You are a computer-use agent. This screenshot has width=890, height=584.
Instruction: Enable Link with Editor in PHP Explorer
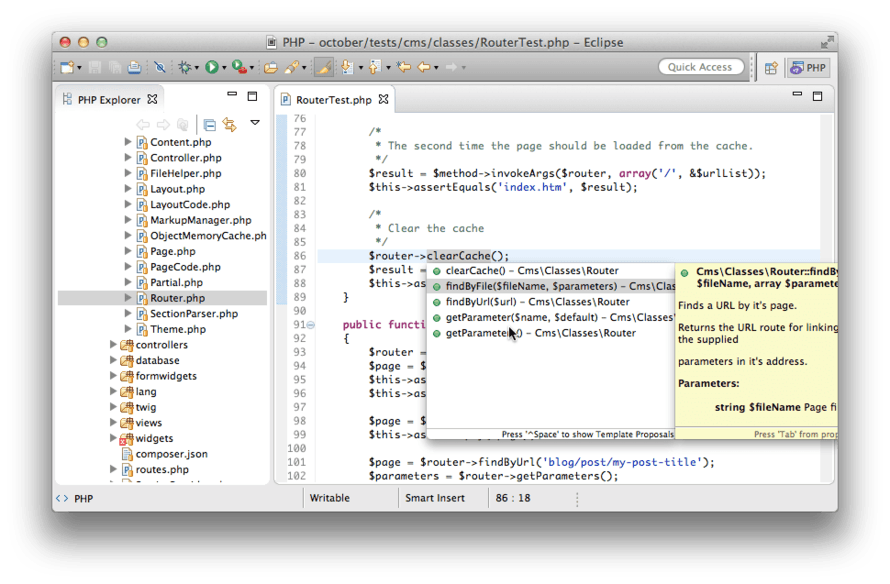click(x=228, y=124)
